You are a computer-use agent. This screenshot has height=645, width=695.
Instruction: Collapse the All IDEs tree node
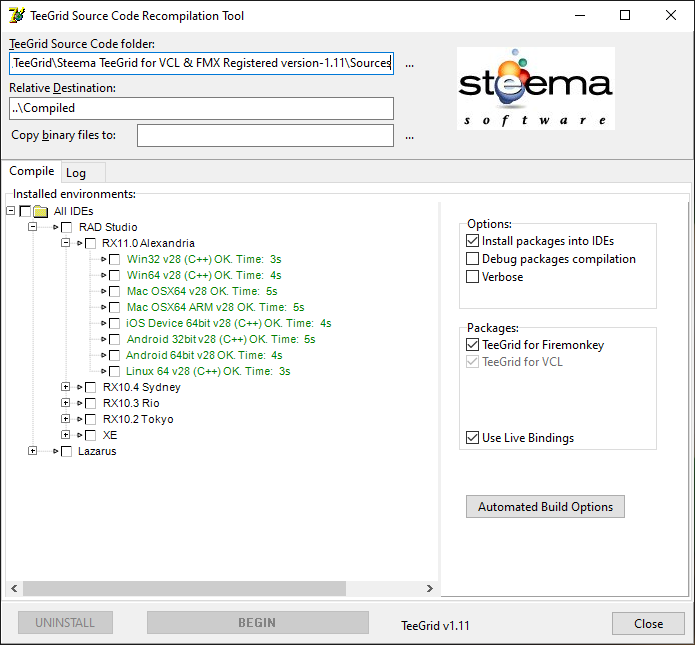click(x=11, y=211)
